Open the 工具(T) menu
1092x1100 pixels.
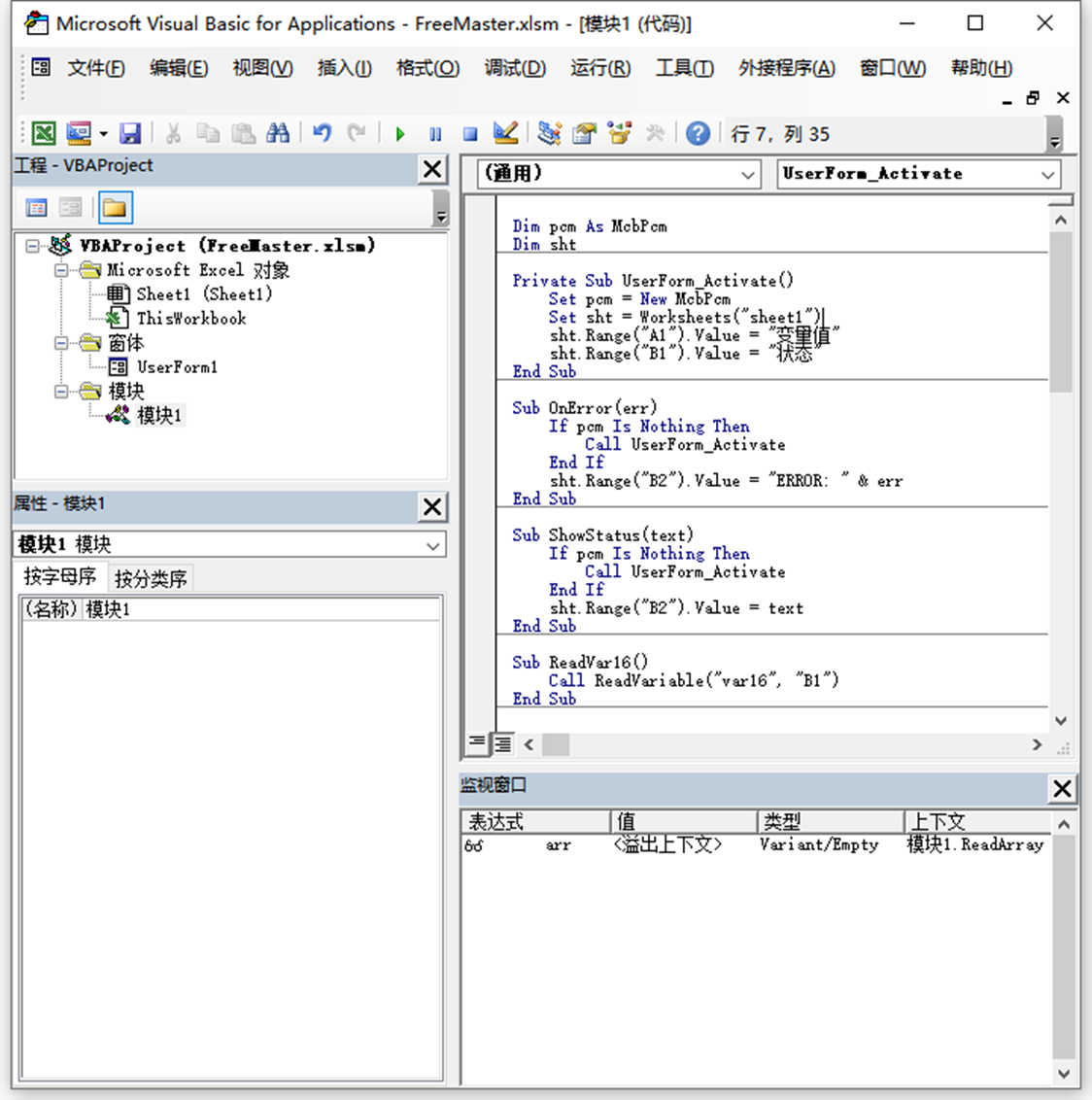pos(685,68)
